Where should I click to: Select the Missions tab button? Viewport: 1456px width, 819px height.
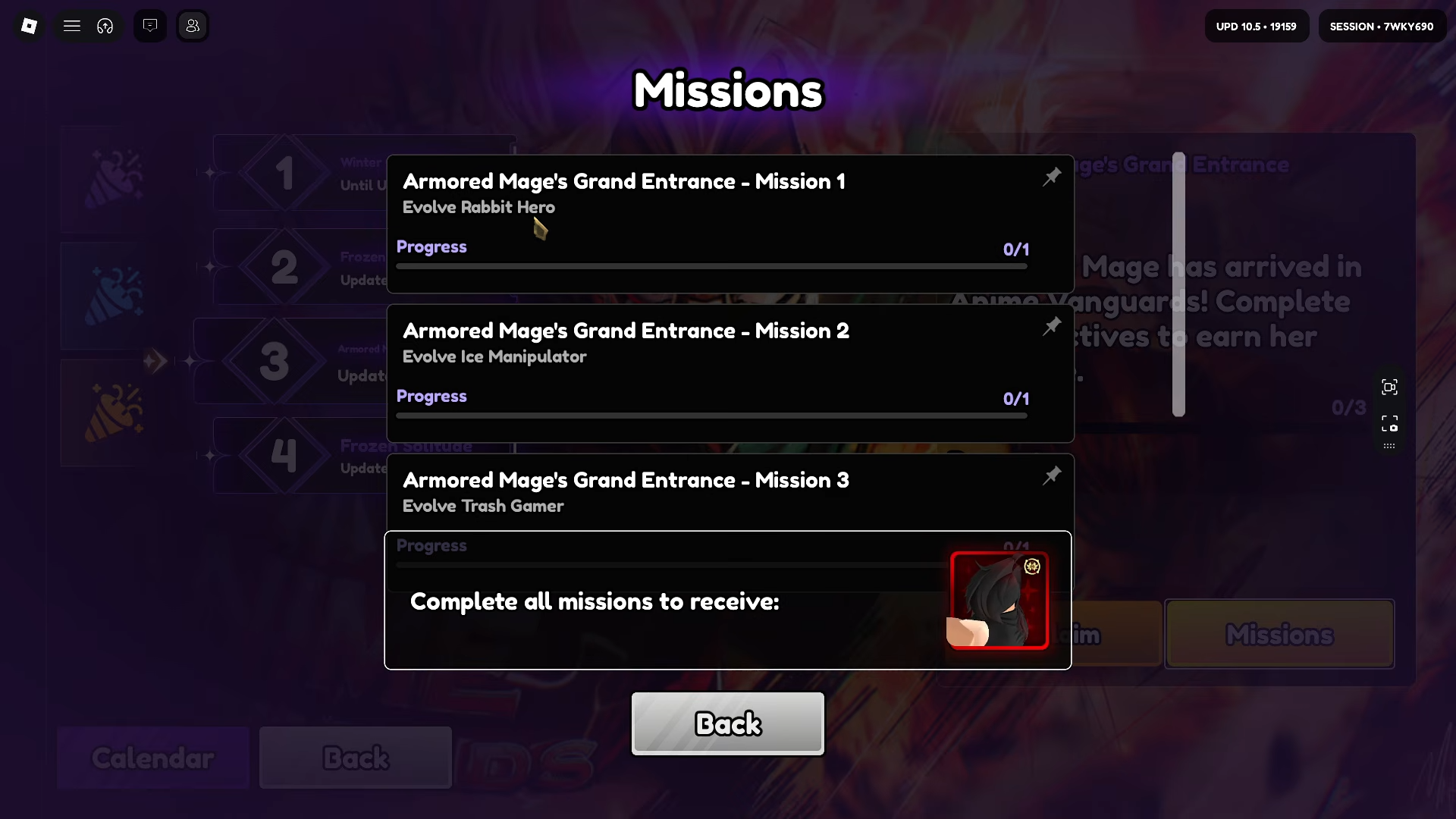pyautogui.click(x=1279, y=634)
